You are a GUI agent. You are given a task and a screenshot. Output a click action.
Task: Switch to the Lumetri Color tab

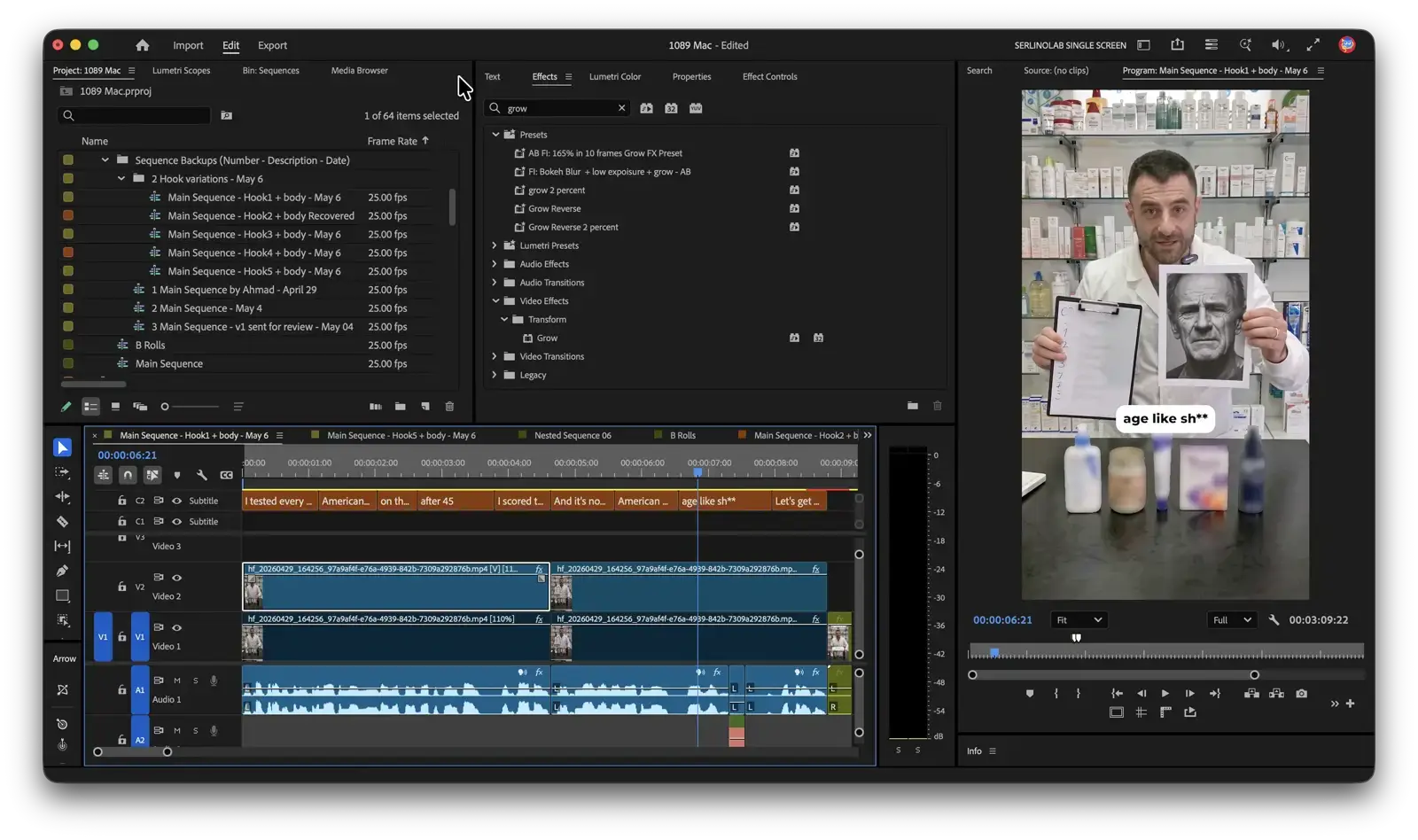tap(614, 77)
